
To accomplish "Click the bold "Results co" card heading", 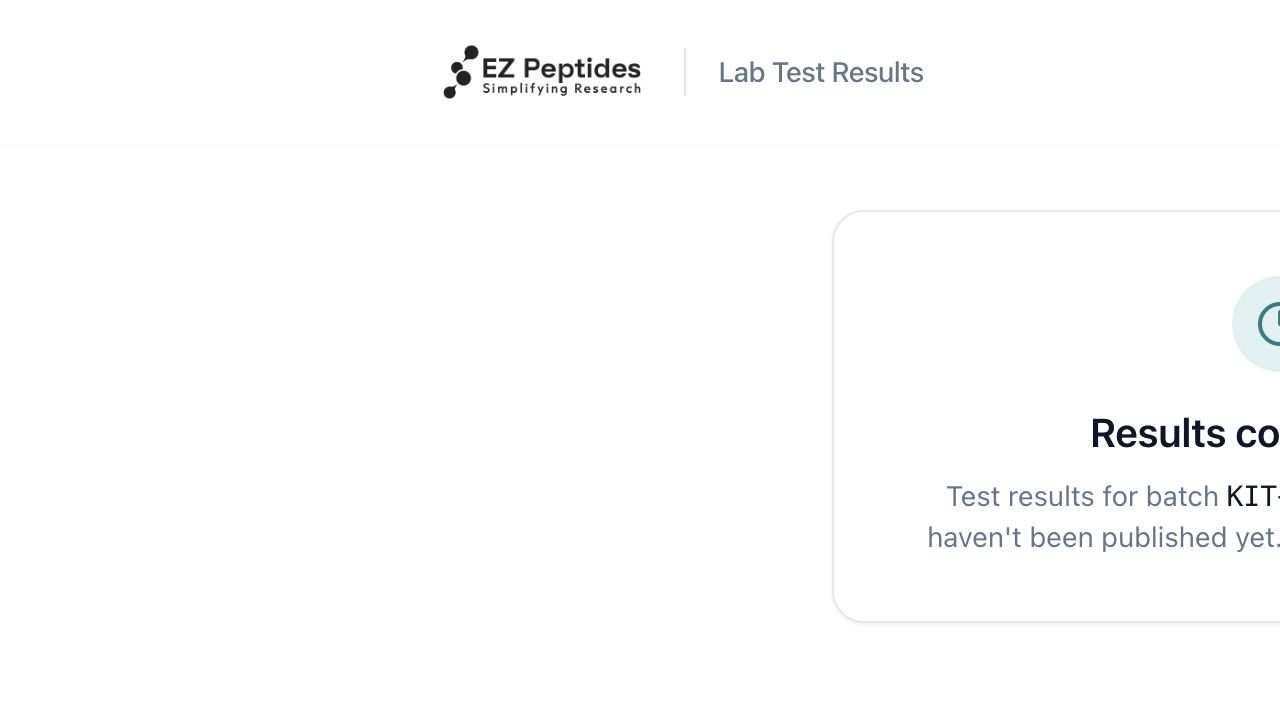I will pos(1185,433).
